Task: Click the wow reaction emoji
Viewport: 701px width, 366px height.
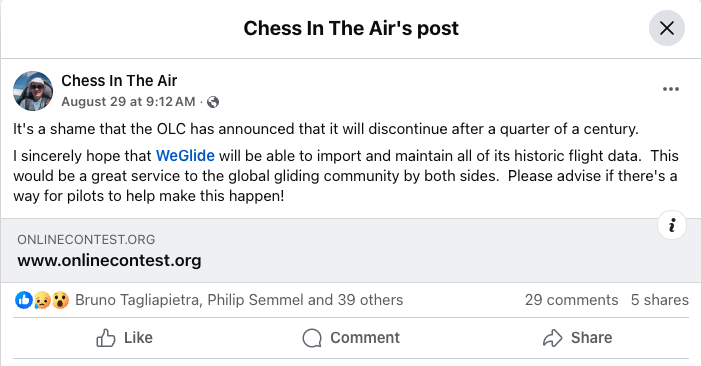Action: 60,300
